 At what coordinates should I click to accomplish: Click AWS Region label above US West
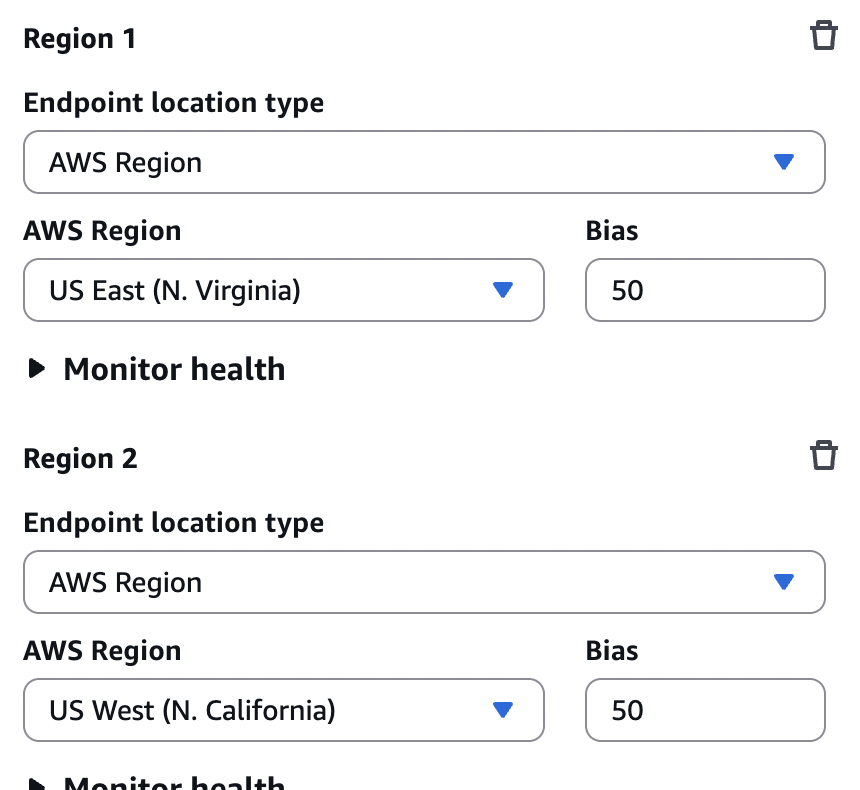(x=102, y=651)
